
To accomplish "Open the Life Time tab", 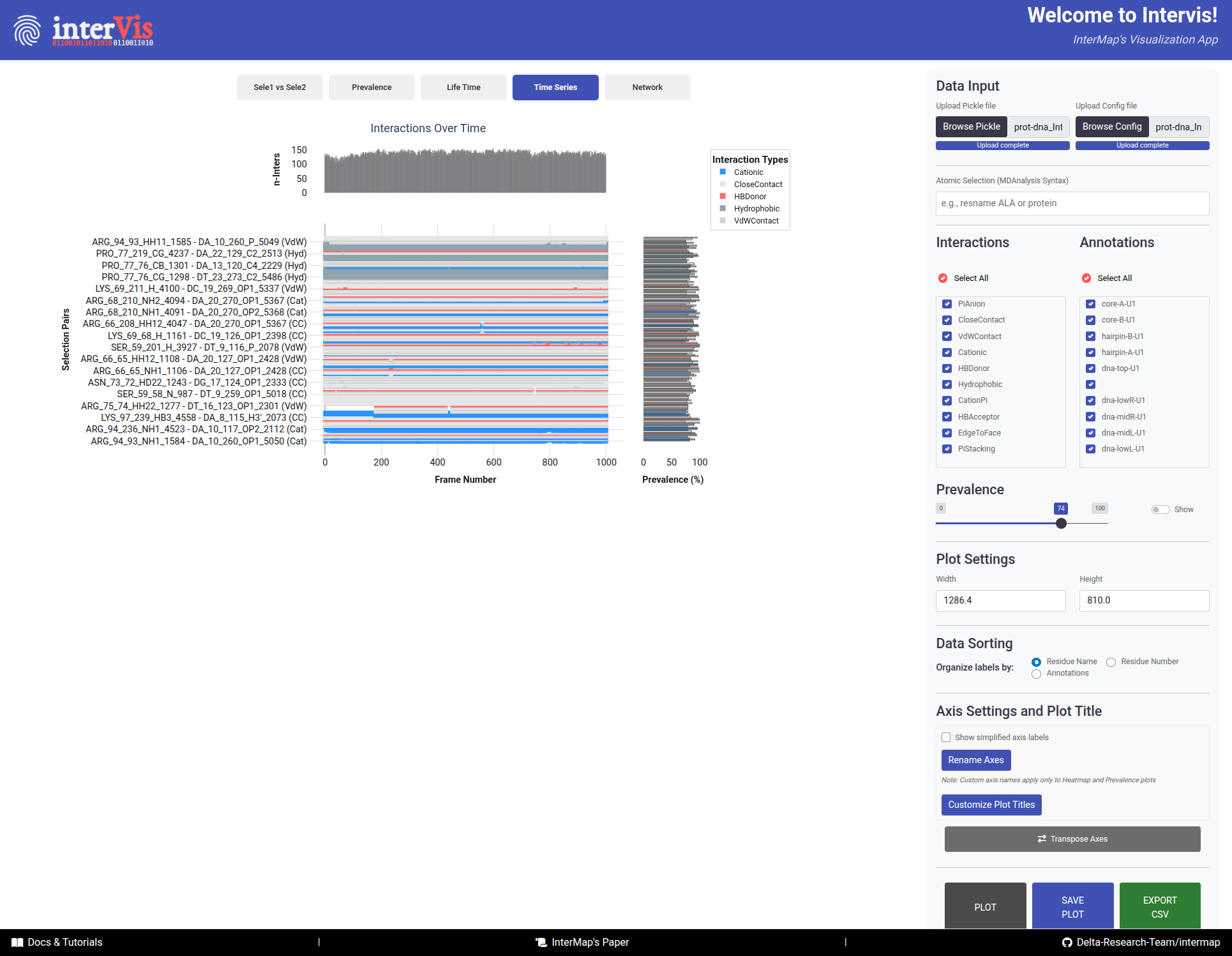I will [x=463, y=87].
